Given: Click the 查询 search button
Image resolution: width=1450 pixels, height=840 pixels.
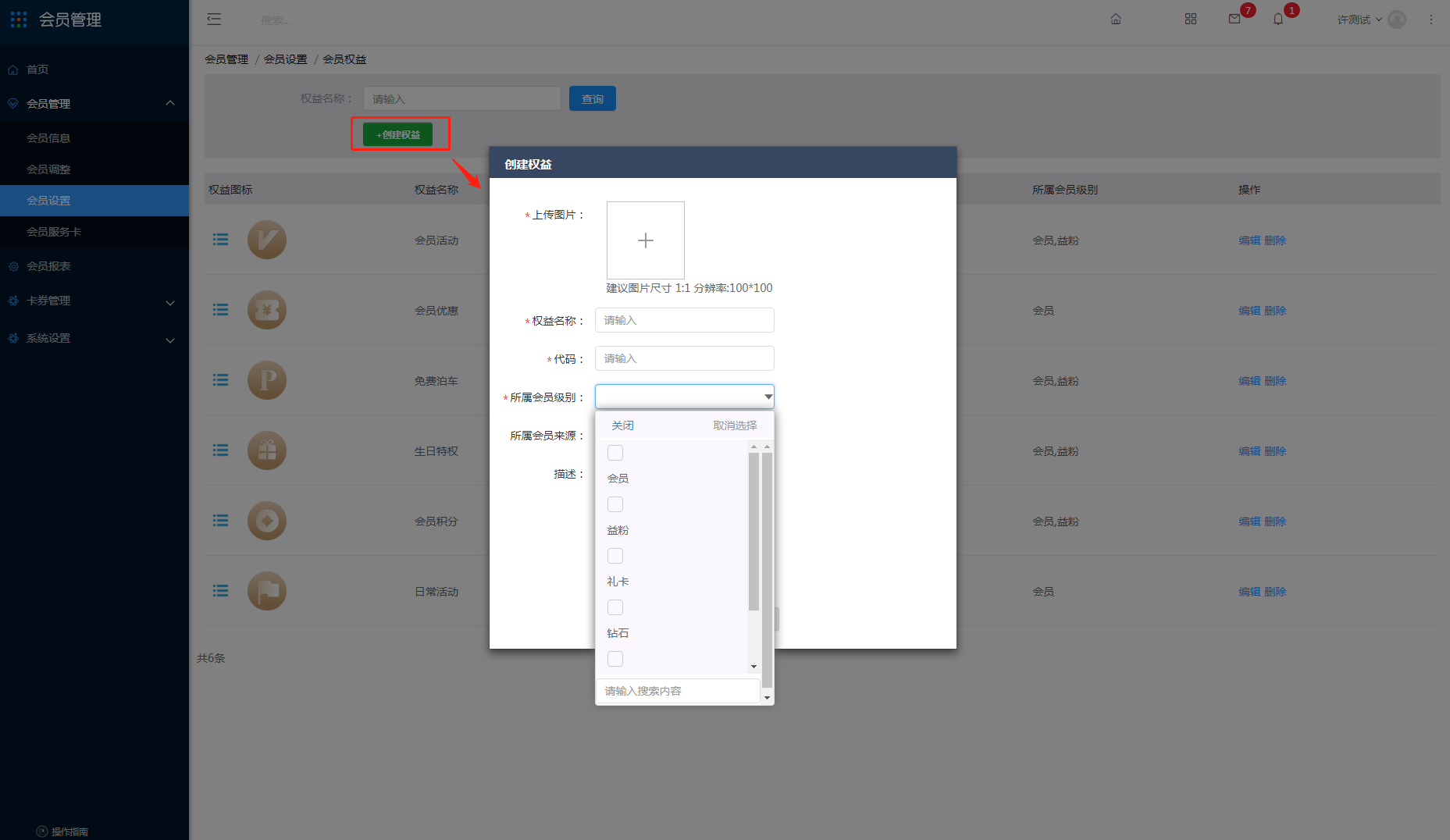Looking at the screenshot, I should click(x=593, y=98).
